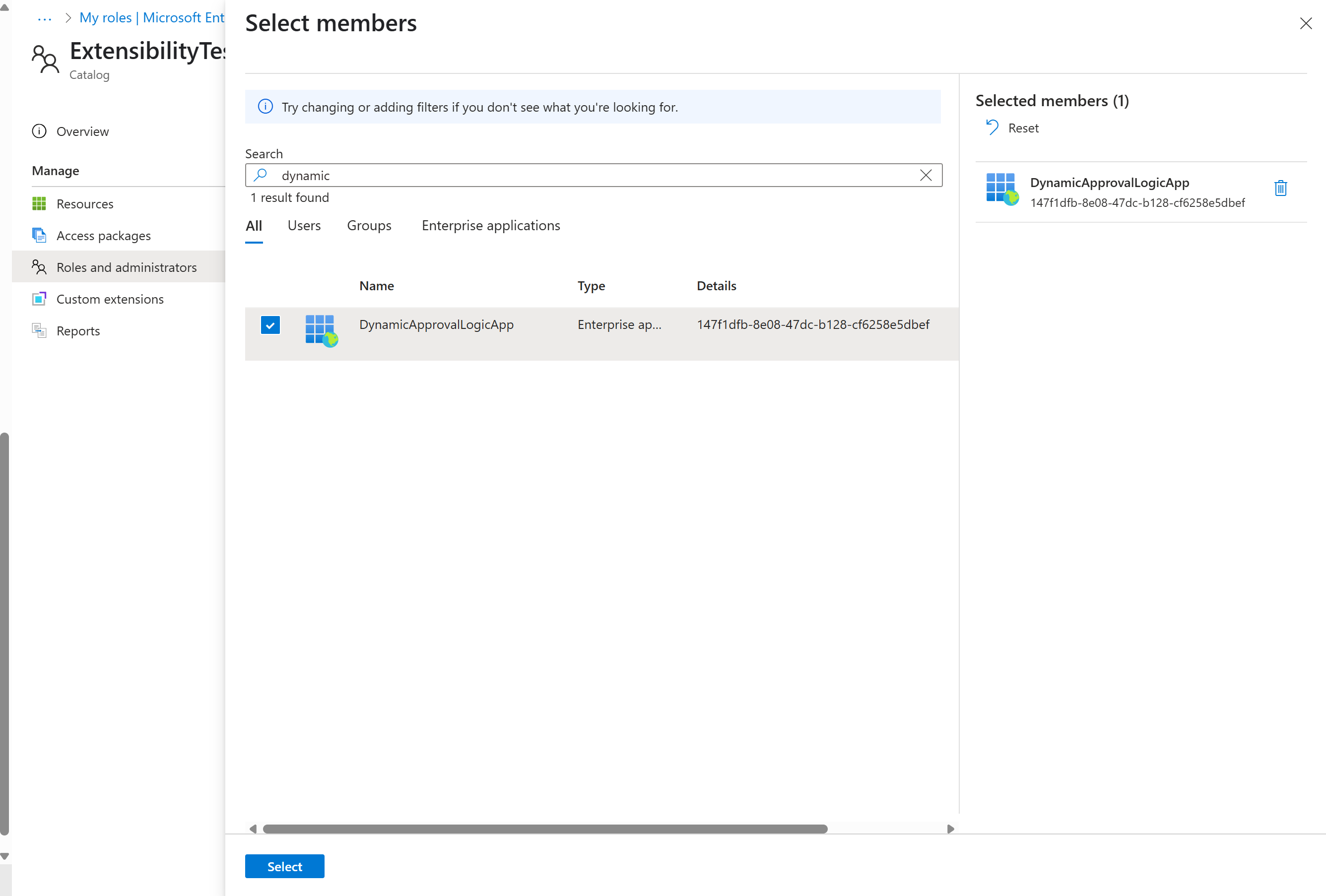Click the Resources grid icon in the sidebar
This screenshot has height=896, width=1326.
point(39,203)
